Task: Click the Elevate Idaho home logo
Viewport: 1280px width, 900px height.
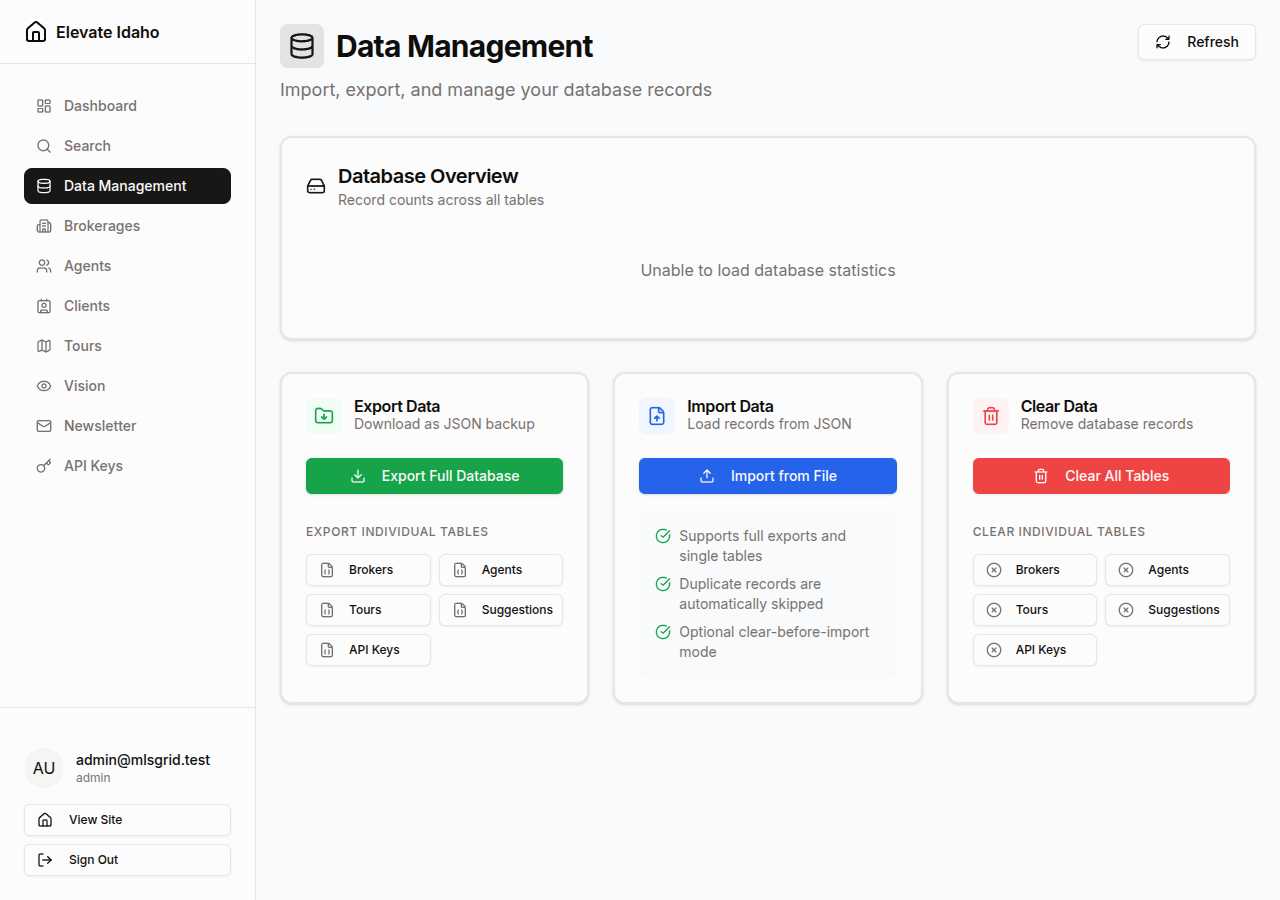Action: (91, 31)
